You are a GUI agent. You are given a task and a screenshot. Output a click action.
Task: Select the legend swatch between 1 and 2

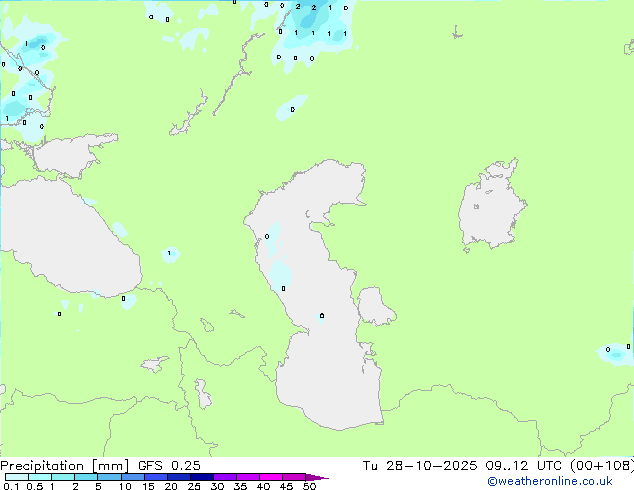pos(63,477)
